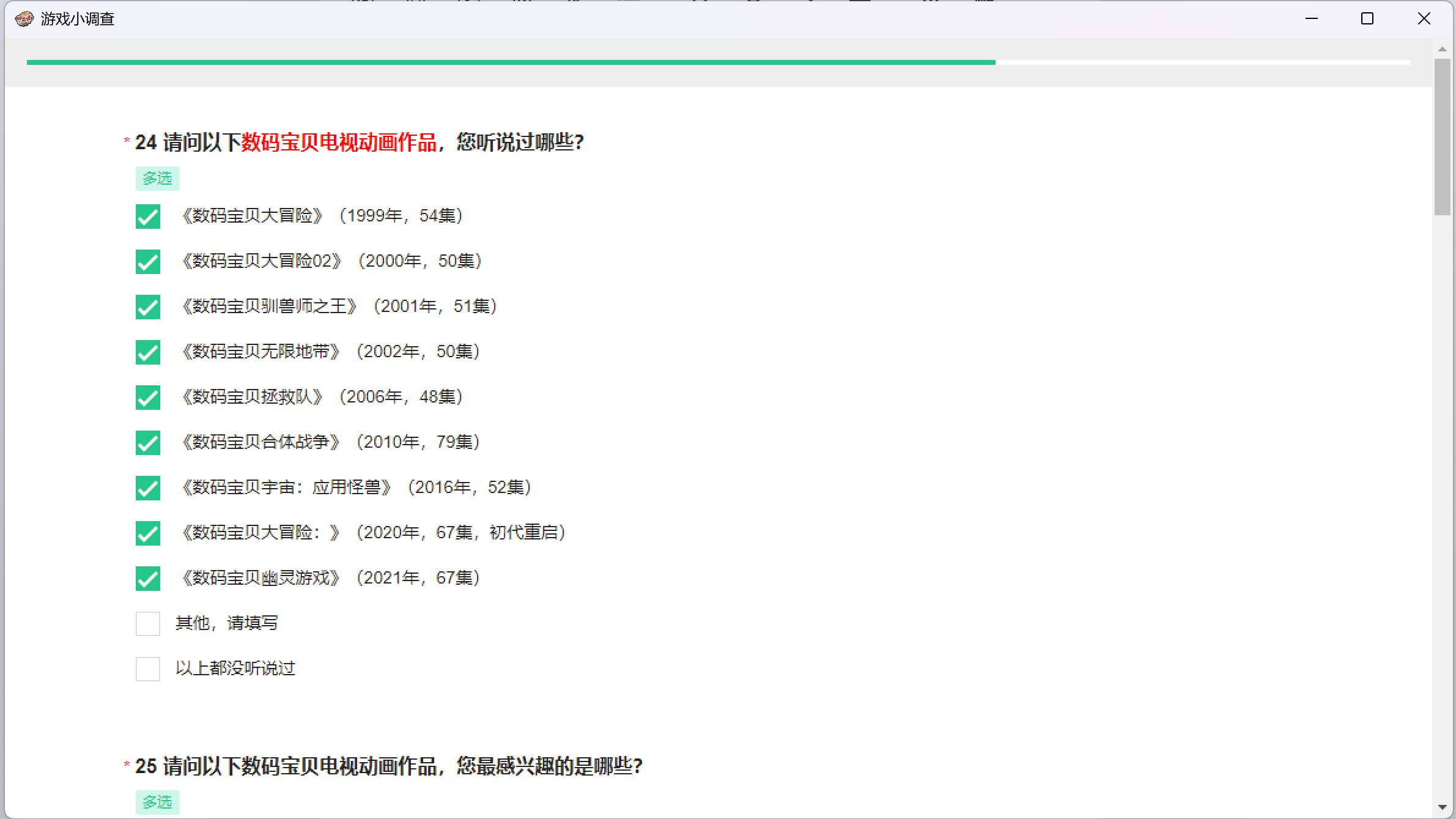1456x819 pixels.
Task: Click the 以上都没听说过 label
Action: tap(235, 669)
